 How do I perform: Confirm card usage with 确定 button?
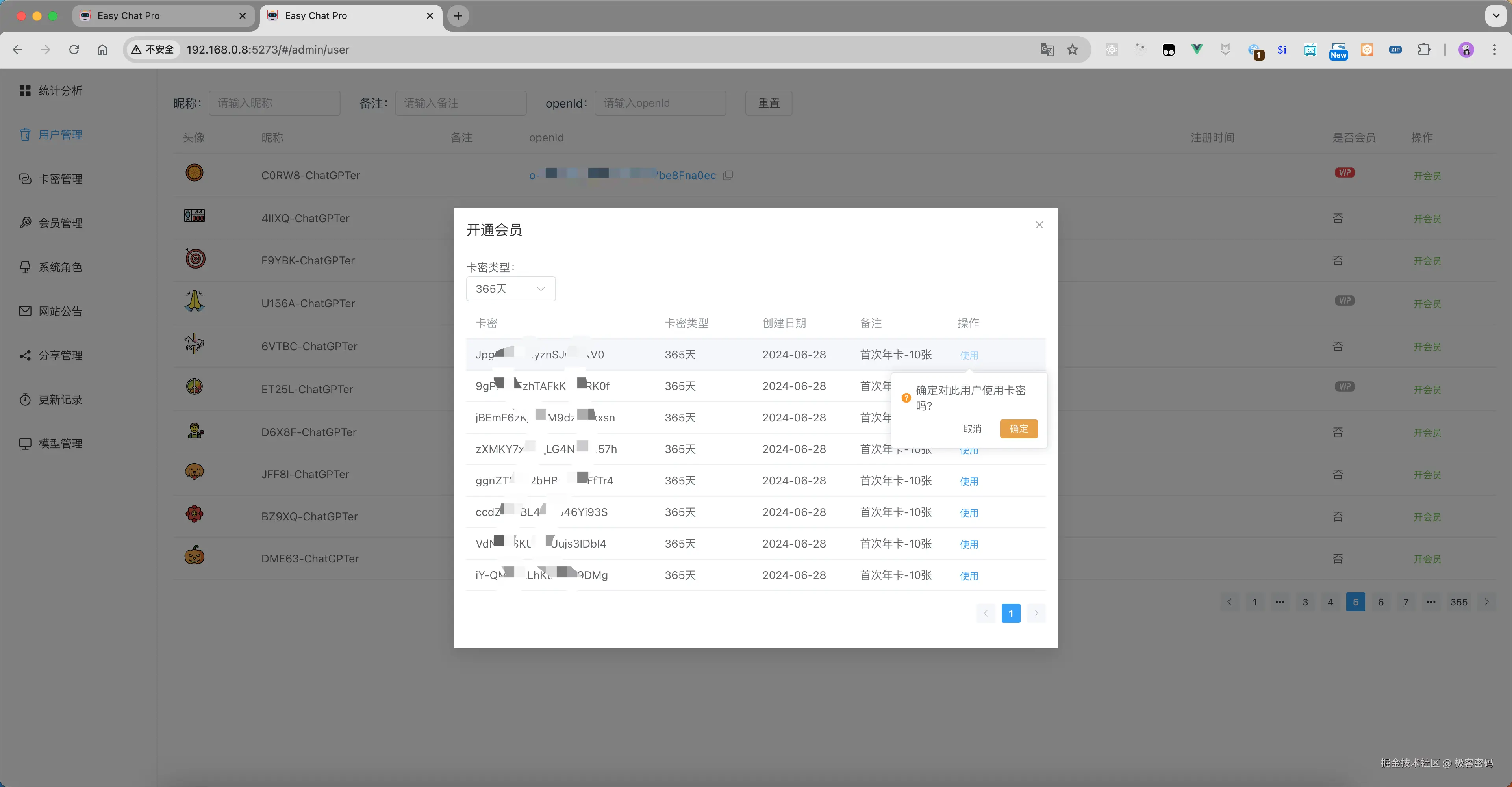pos(1018,429)
